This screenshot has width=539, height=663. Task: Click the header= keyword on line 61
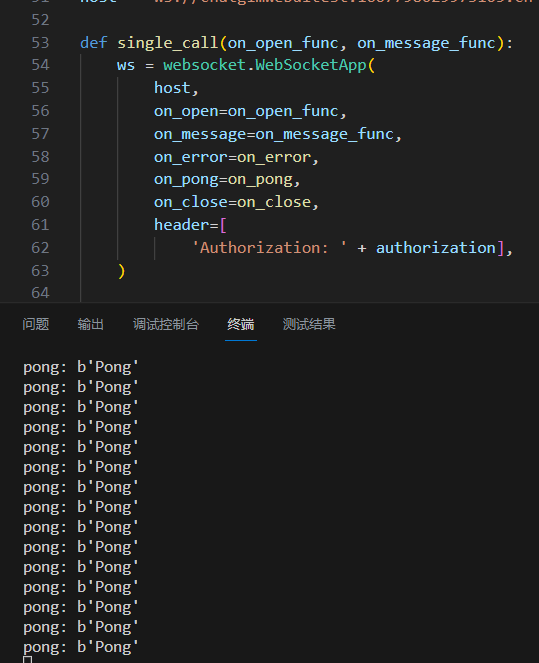(186, 225)
